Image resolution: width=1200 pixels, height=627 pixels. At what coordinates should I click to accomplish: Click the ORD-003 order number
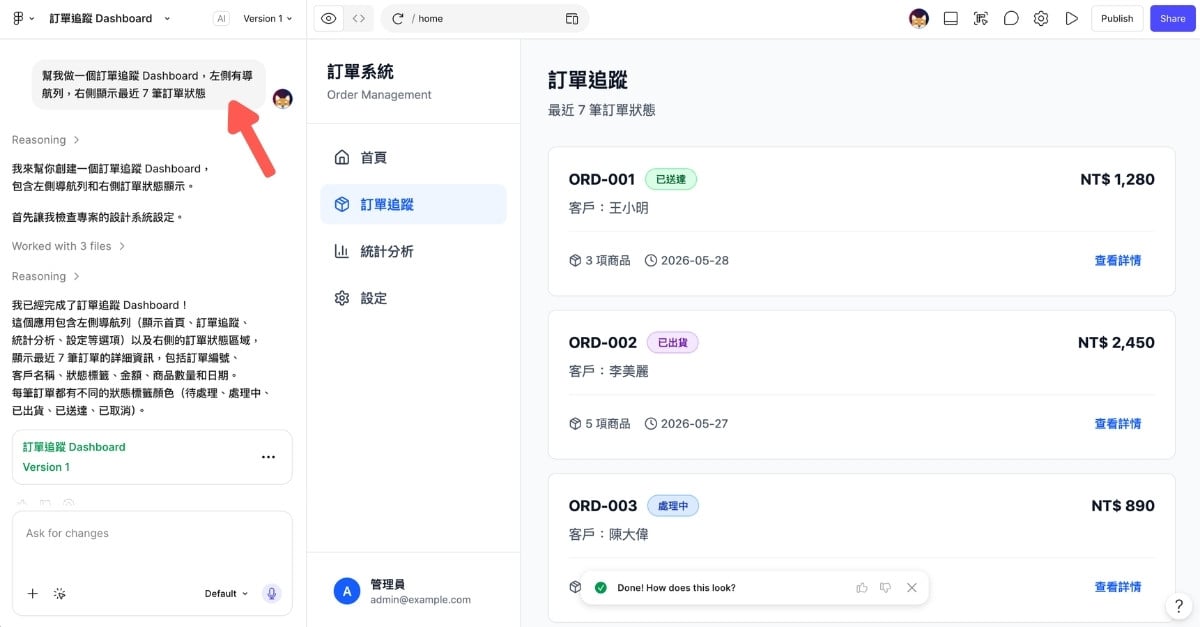tap(603, 506)
